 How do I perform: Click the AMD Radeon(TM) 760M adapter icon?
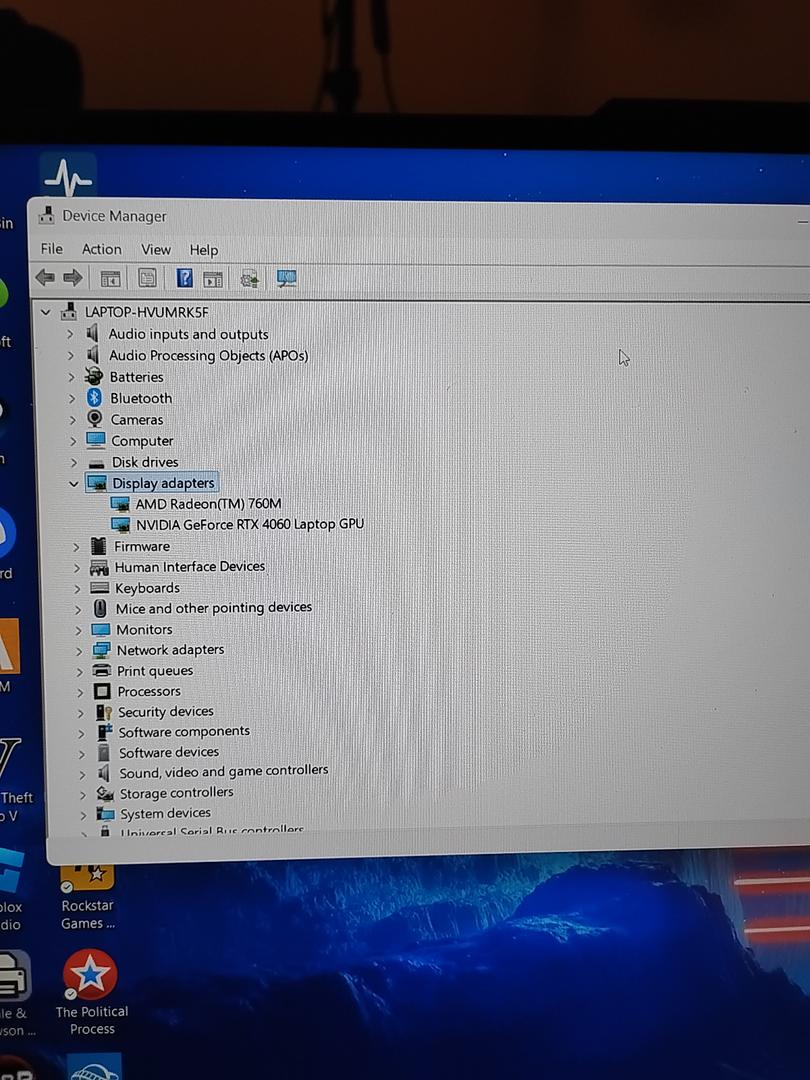coord(120,504)
